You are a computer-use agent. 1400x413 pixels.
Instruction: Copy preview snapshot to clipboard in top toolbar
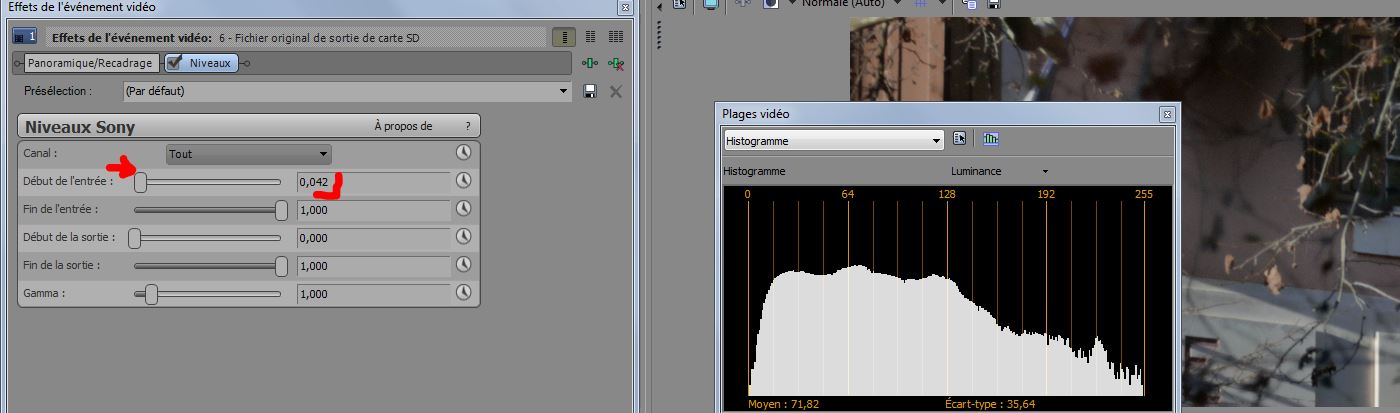(x=969, y=4)
